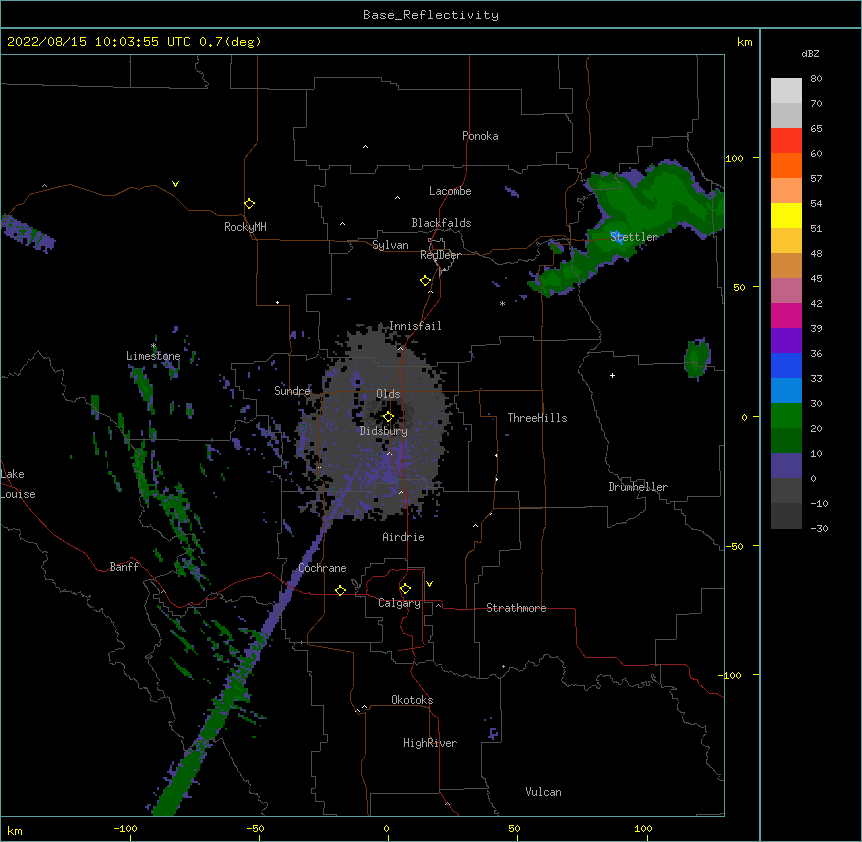Click the Sundre town label
Screen dimensions: 862x842
tap(292, 391)
